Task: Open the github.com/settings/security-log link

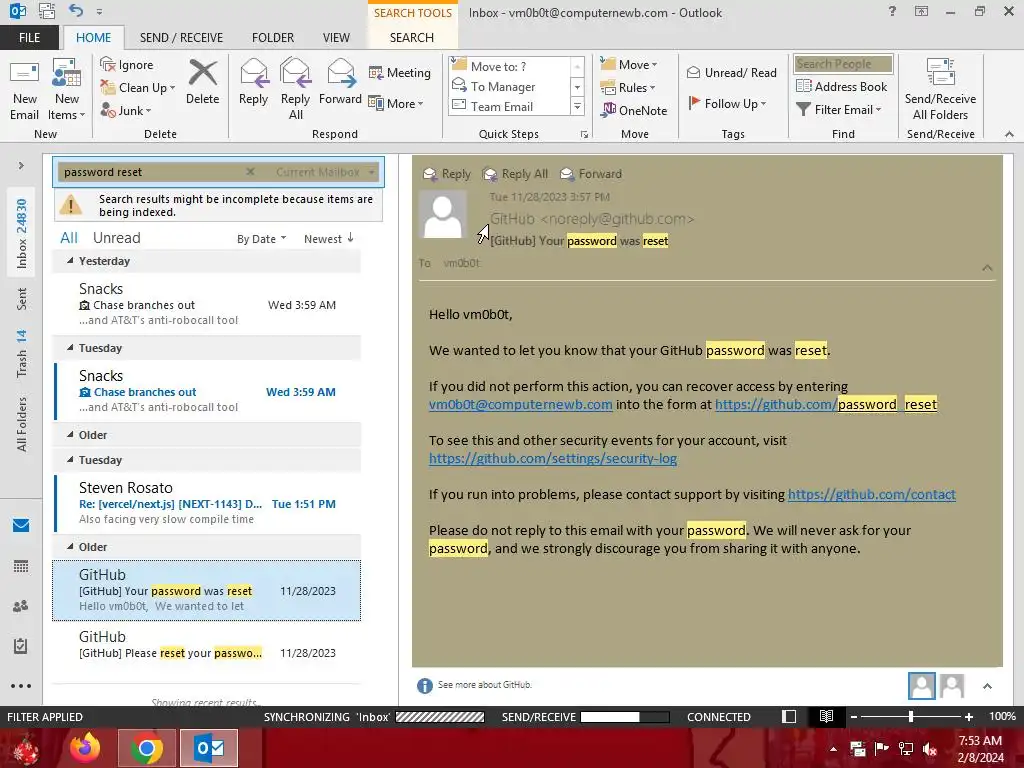Action: (552, 458)
